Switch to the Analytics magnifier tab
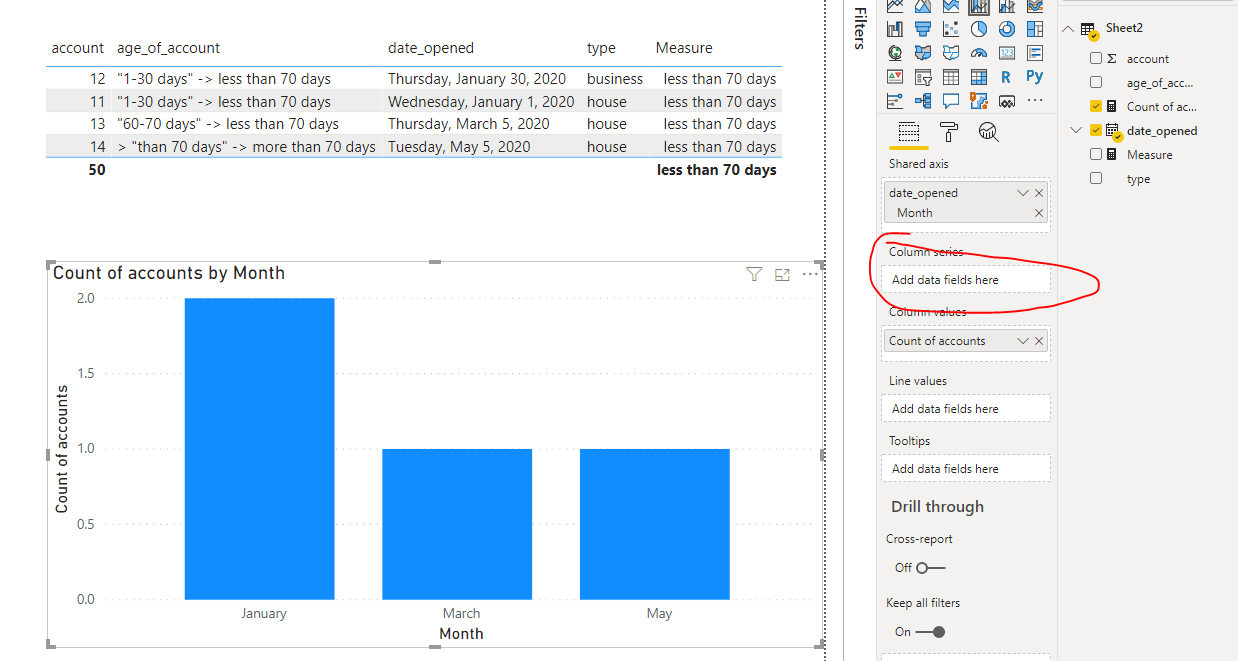 988,132
